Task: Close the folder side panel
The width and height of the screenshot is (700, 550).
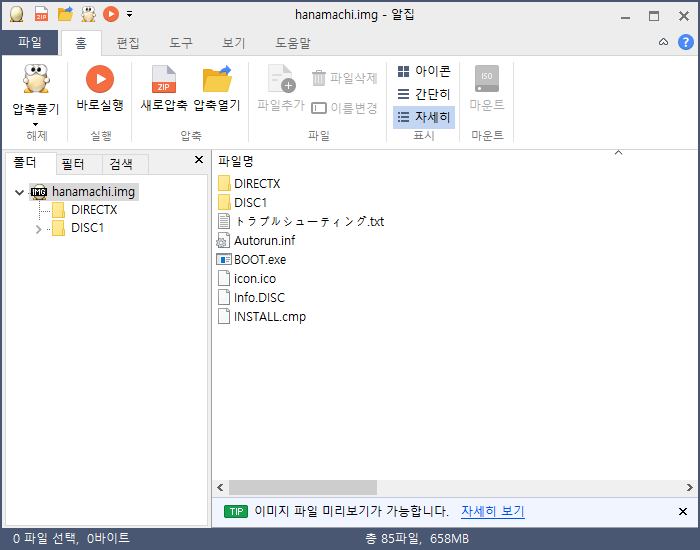Action: 199,160
